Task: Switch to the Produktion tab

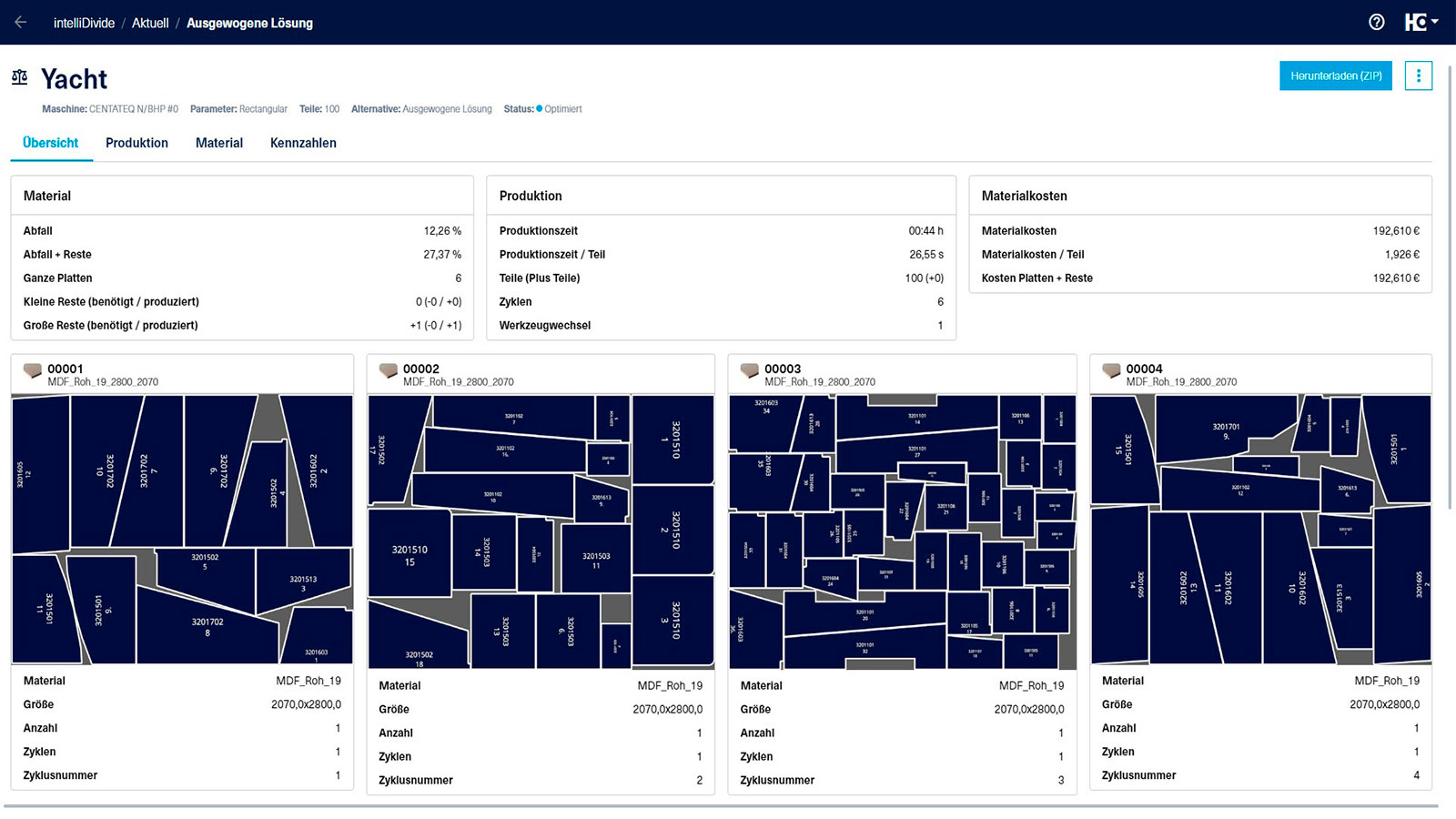Action: (x=136, y=143)
